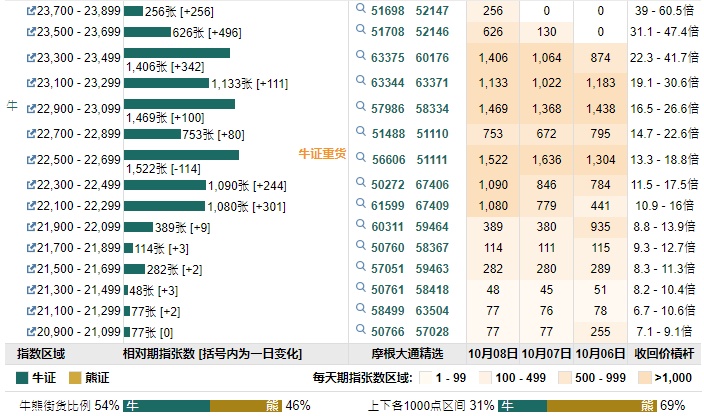Click the 23,300 - 23,499 index range link
Viewport: 704px width, 416px height.
pyautogui.click(x=77, y=58)
